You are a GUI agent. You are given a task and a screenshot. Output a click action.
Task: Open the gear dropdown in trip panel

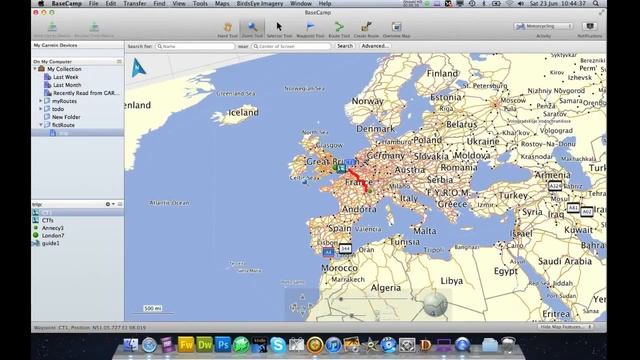coord(109,204)
